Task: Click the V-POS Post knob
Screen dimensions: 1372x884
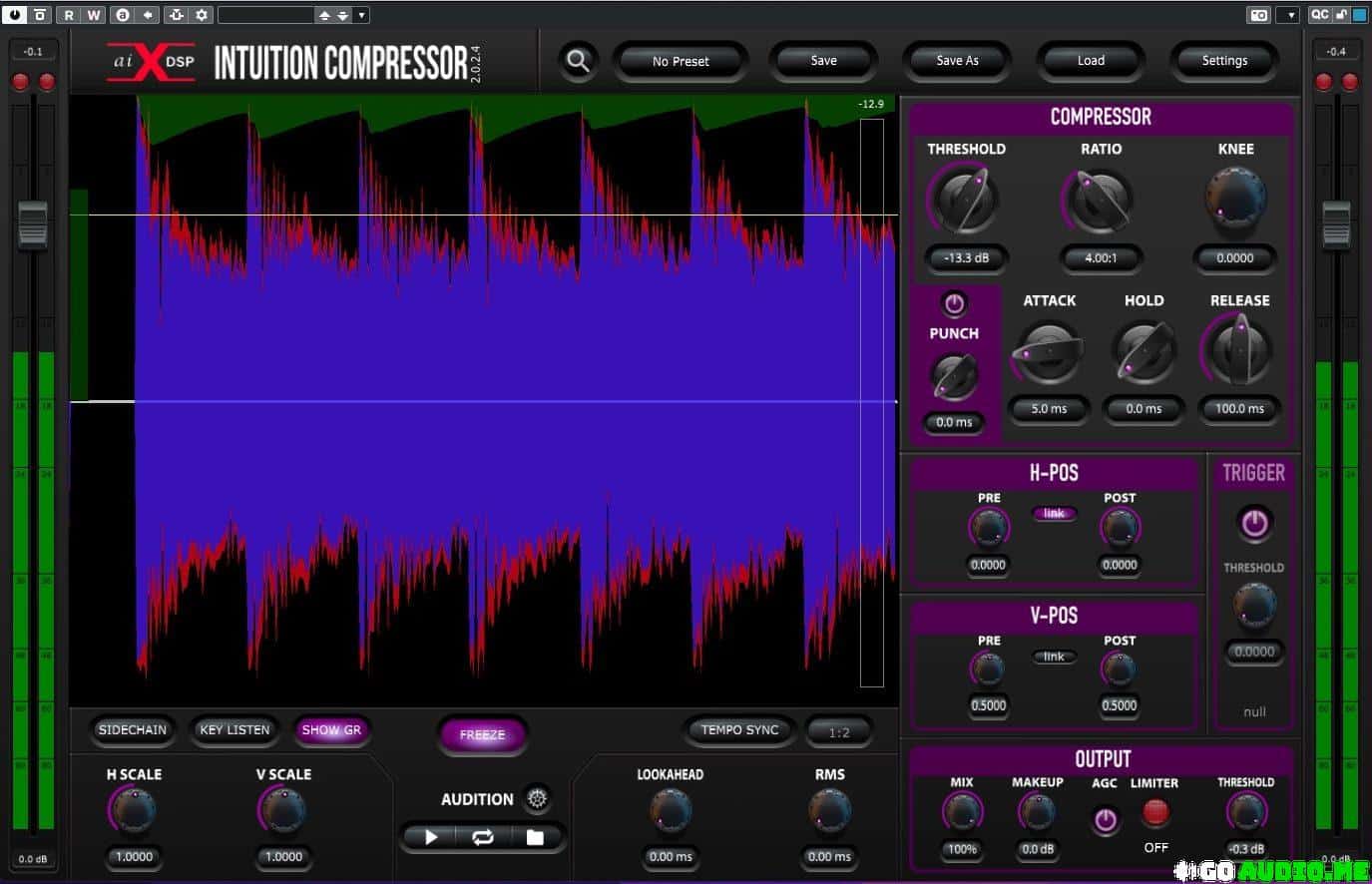Action: click(x=1119, y=670)
